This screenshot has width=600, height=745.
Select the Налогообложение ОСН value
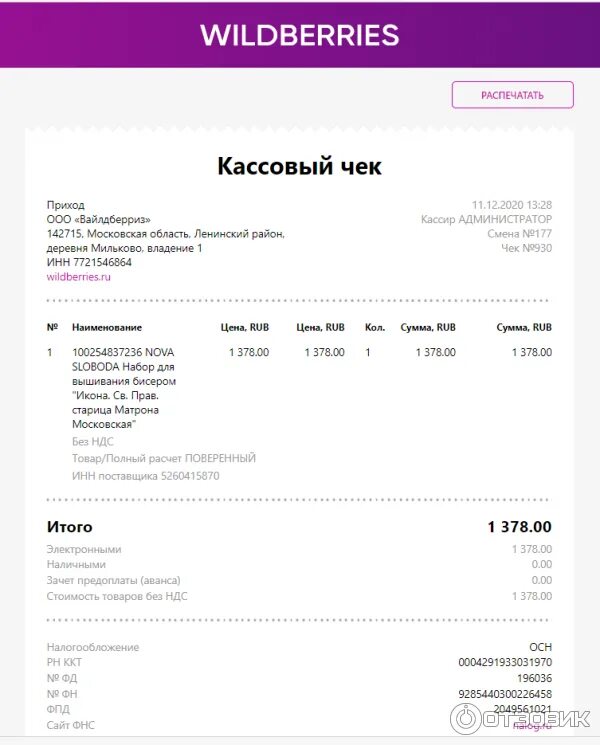(541, 647)
